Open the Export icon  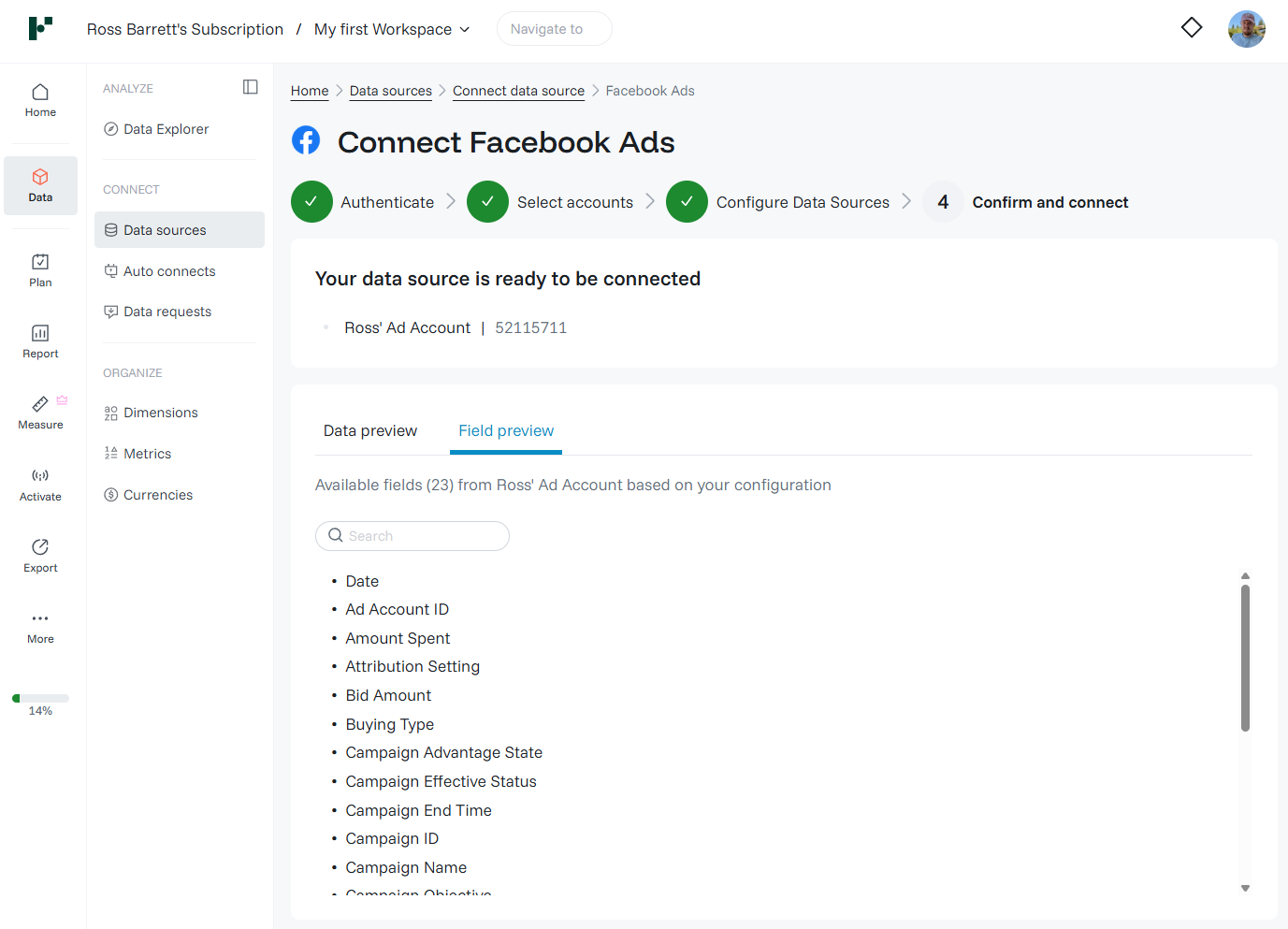click(40, 546)
